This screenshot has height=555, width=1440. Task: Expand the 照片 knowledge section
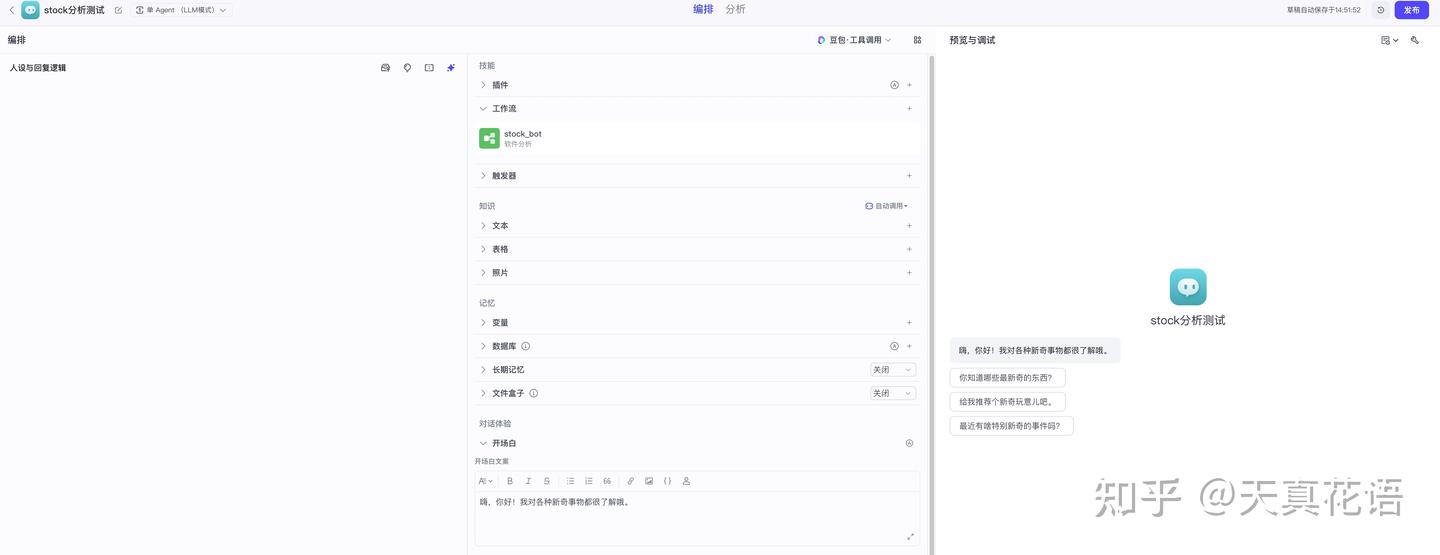pos(484,272)
